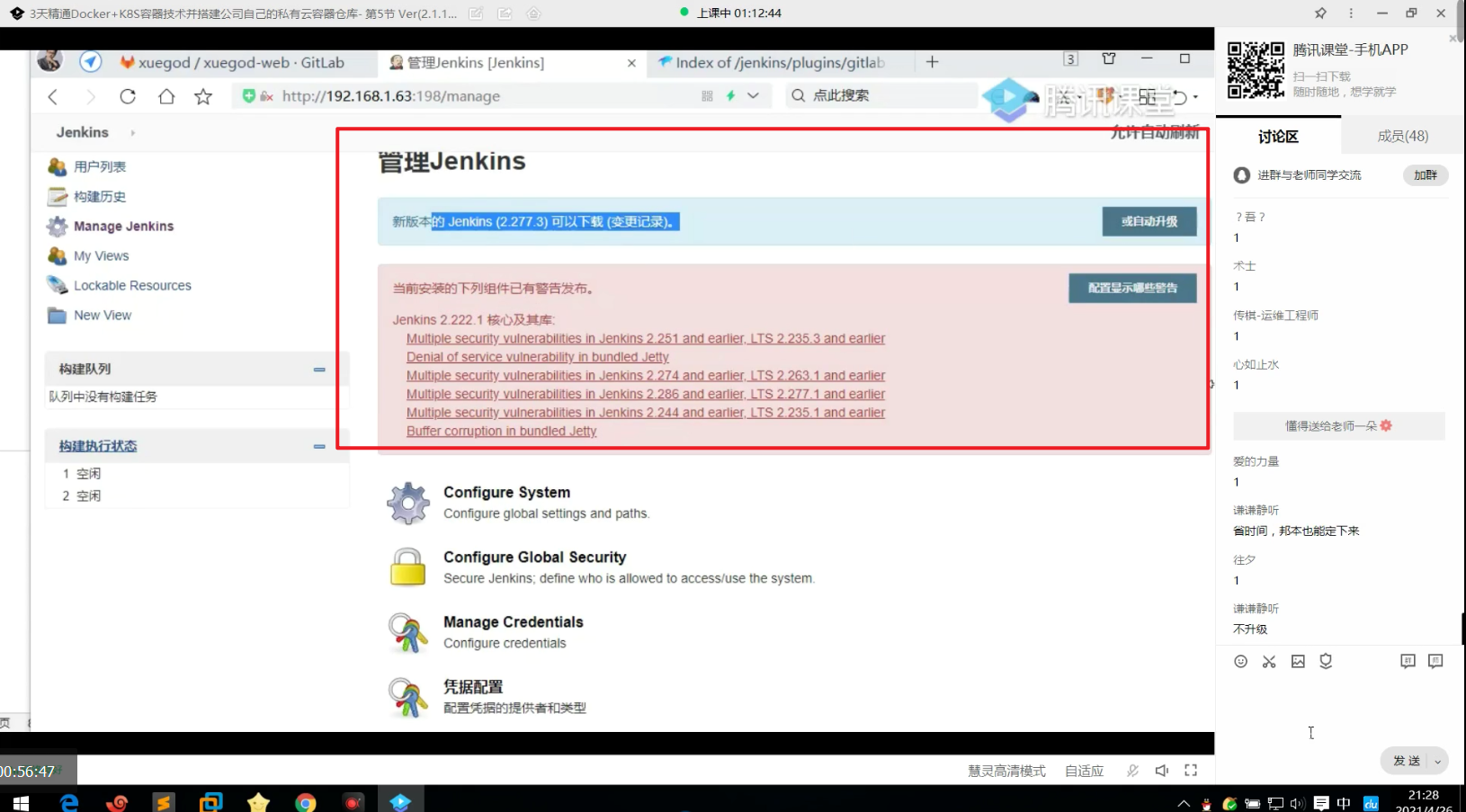Viewport: 1466px width, 812px height.
Task: Reload the page with refresh icon
Action: pyautogui.click(x=128, y=96)
